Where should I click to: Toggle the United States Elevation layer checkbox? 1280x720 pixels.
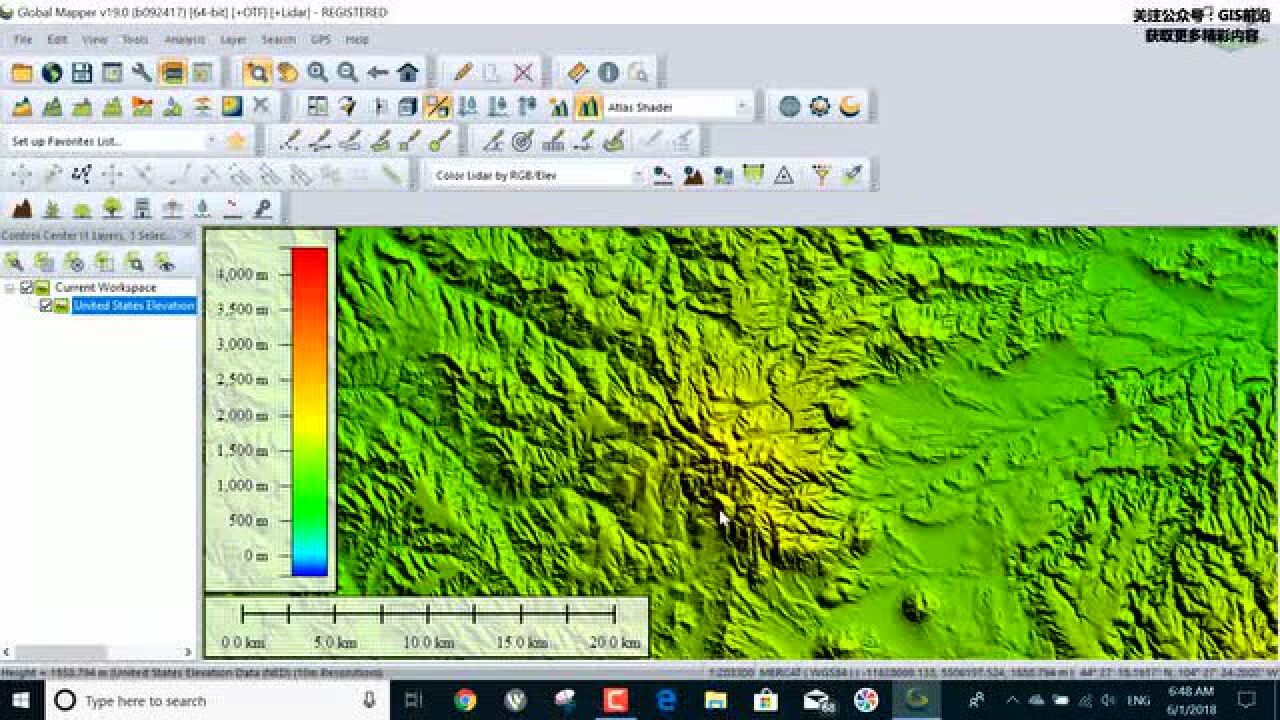(46, 306)
